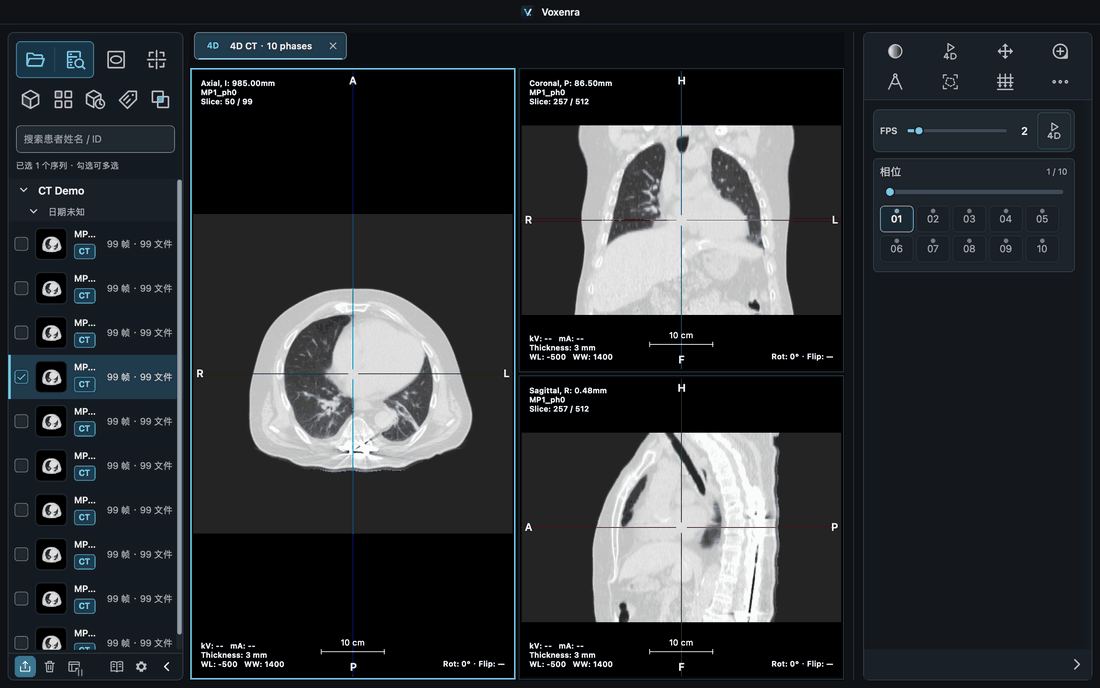Open the book manual icon
Viewport: 1100px width, 688px height.
point(116,666)
